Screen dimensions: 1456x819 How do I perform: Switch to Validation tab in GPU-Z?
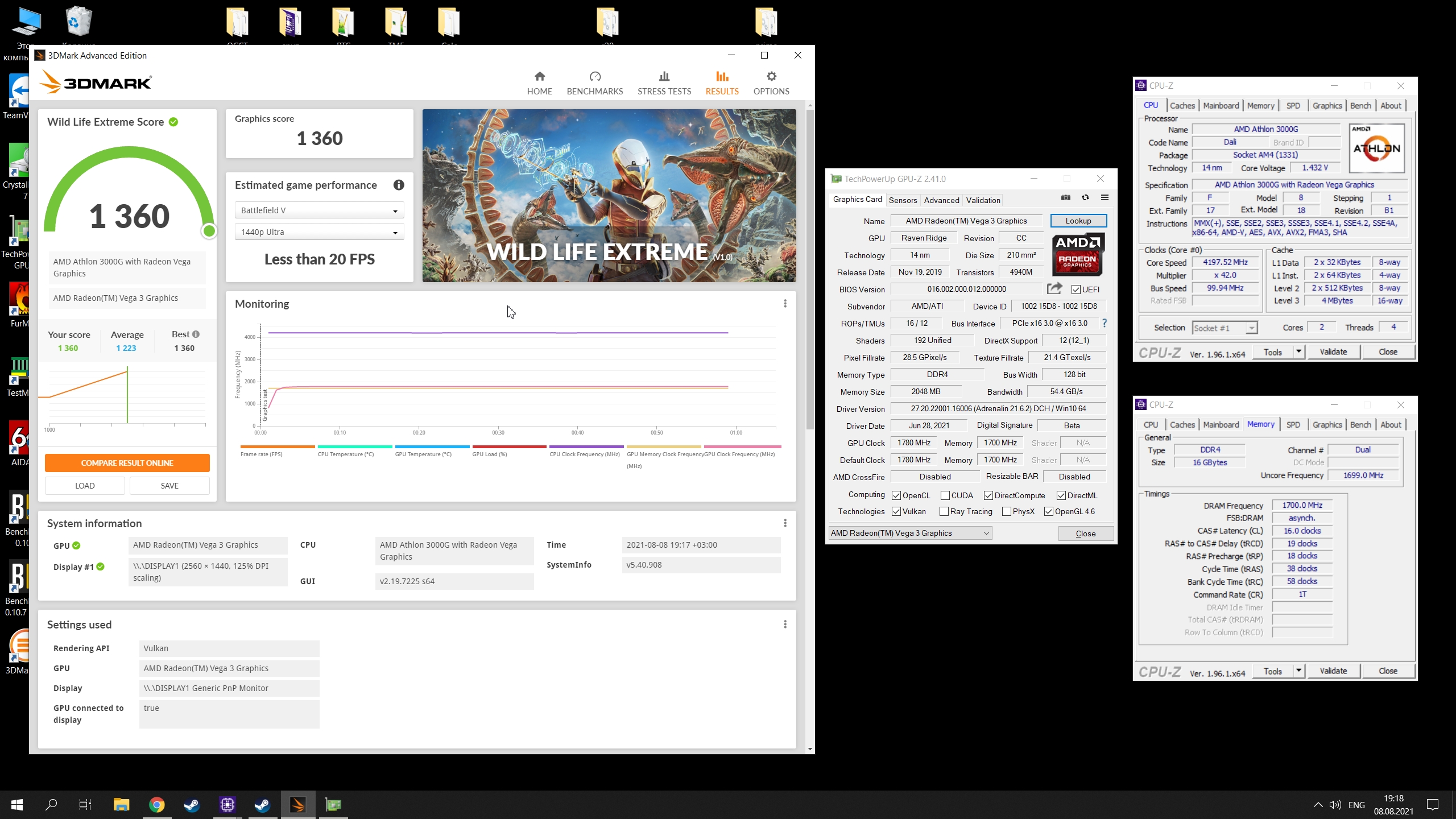click(x=983, y=200)
